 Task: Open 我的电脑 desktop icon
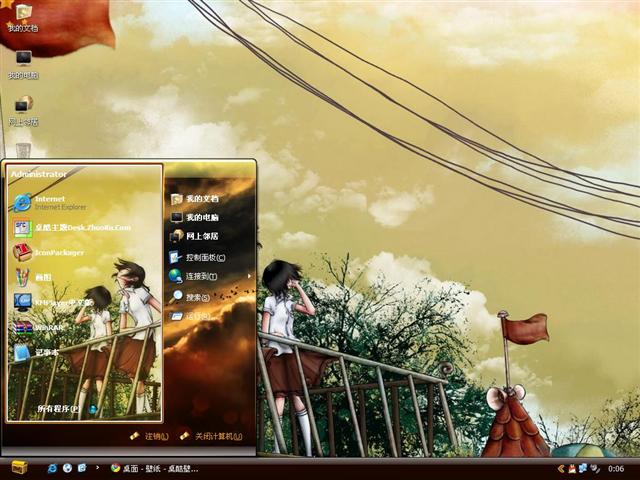tap(23, 64)
